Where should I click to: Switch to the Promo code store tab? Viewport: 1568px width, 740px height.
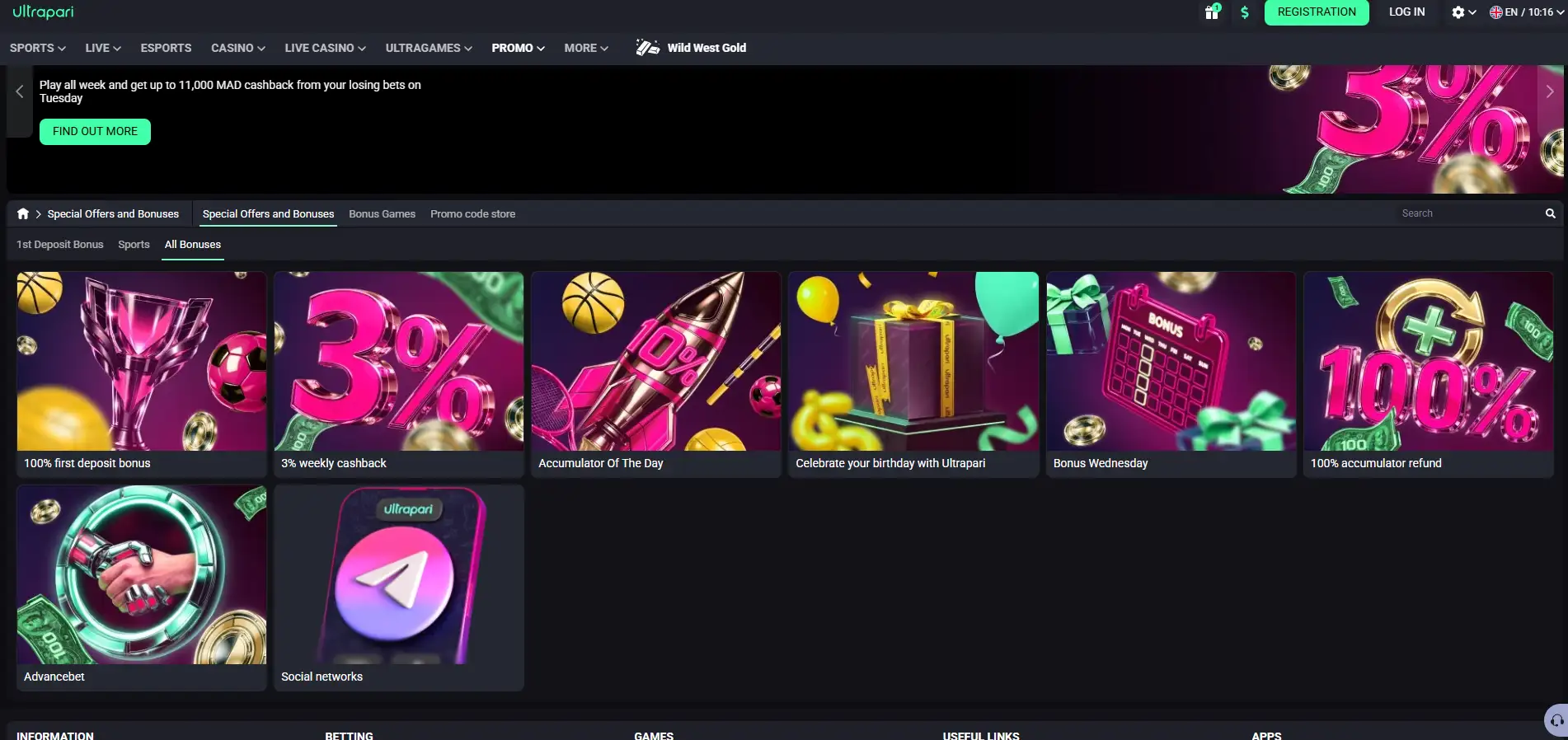pyautogui.click(x=472, y=213)
